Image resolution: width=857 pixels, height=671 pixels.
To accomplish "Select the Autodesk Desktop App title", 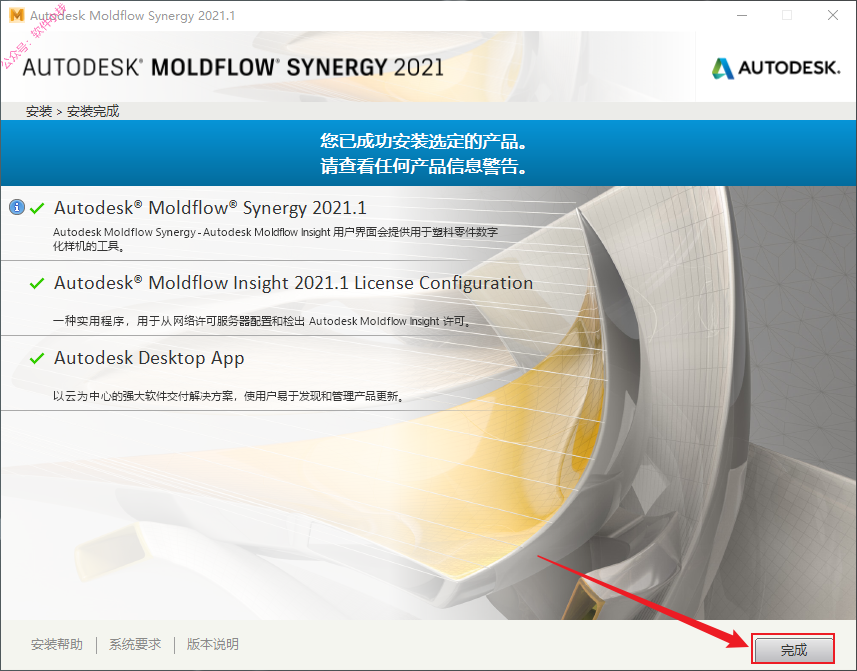I will click(149, 358).
